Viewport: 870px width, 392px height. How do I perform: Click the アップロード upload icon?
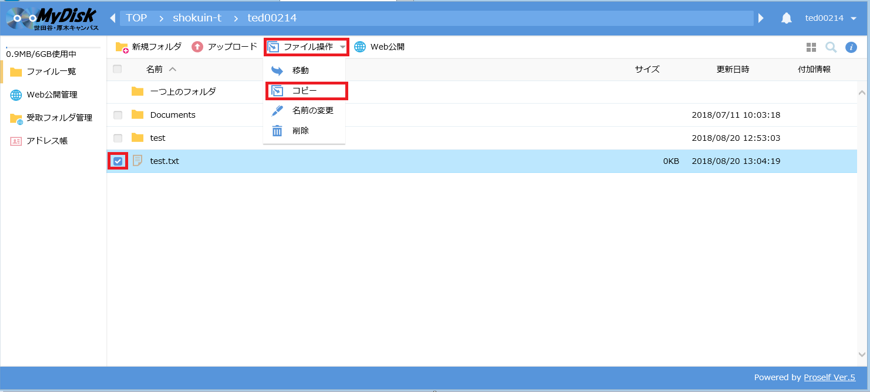[198, 47]
